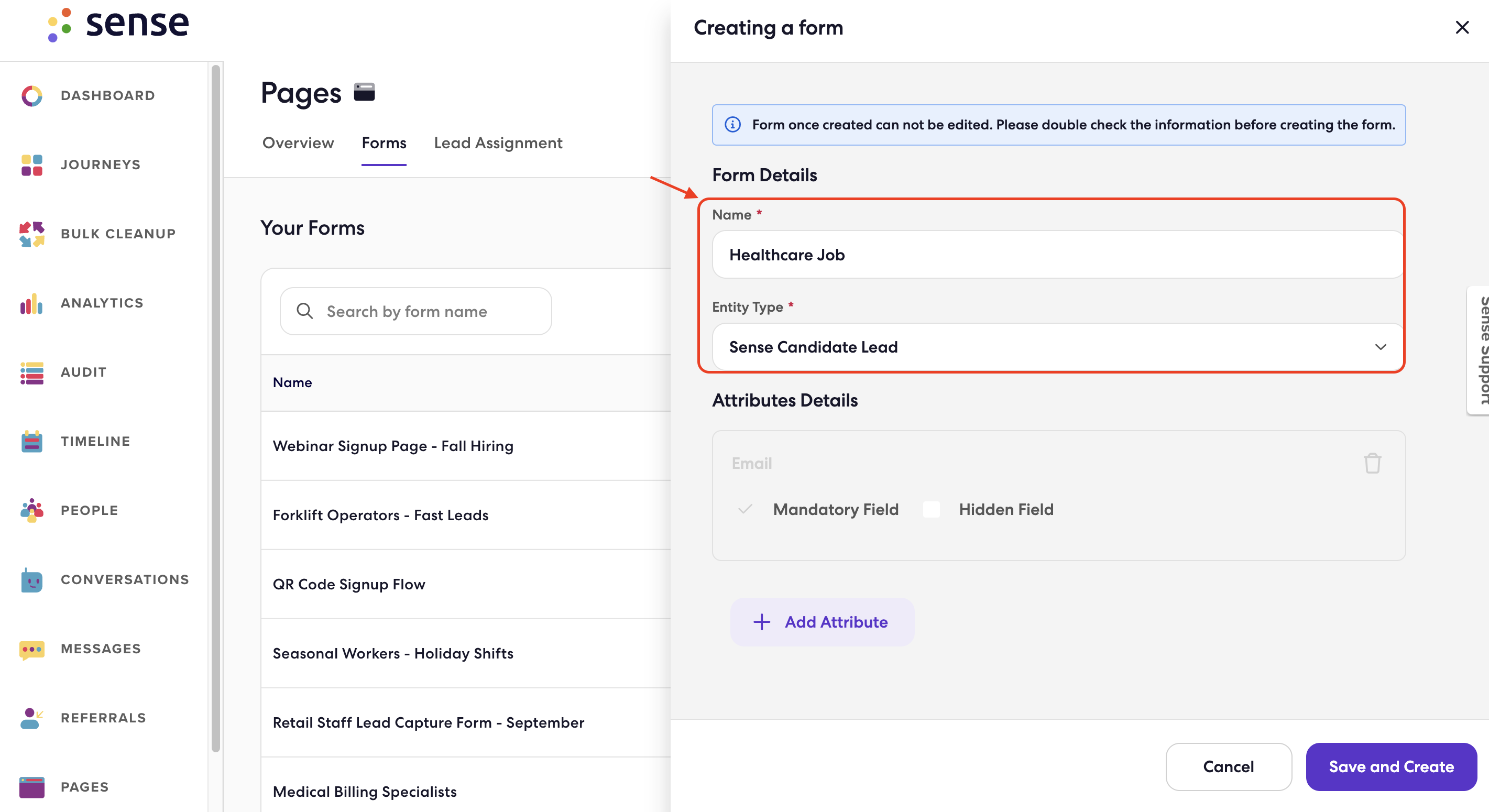Open the Pages sidebar icon

tap(32, 787)
